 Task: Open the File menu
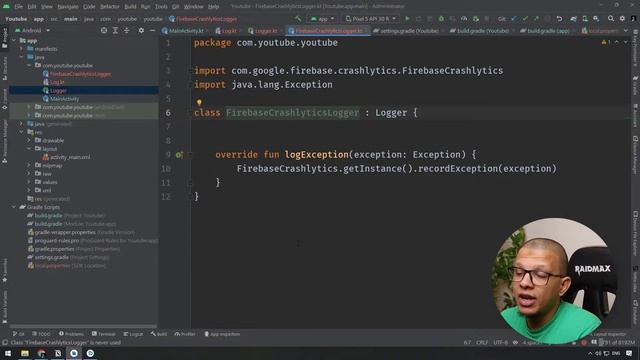point(18,7)
